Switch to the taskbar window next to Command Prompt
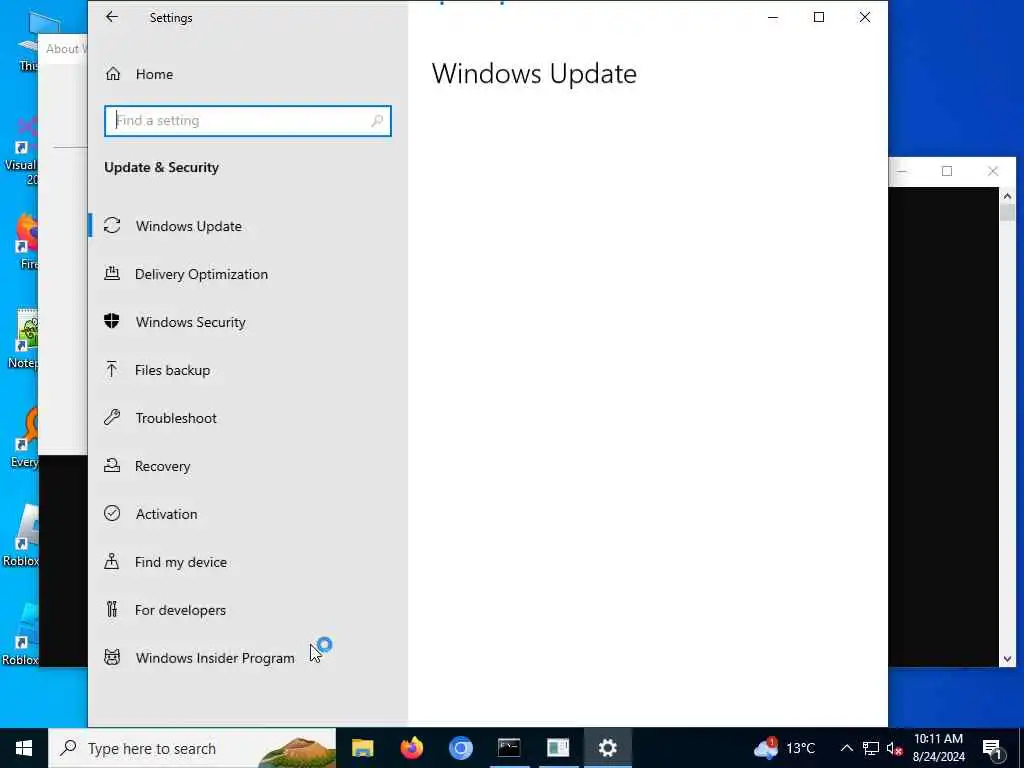The height and width of the screenshot is (768, 1024). (558, 748)
